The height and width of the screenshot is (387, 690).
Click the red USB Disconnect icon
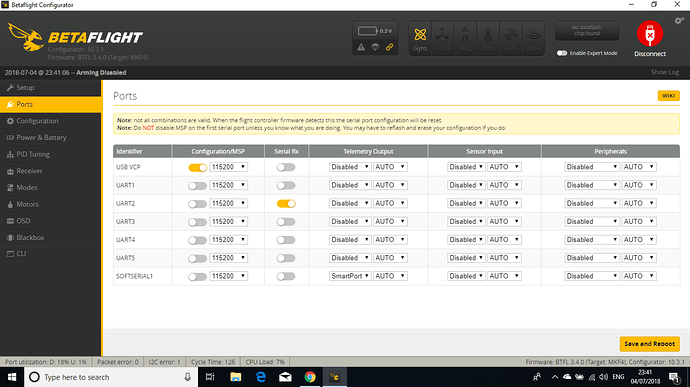point(650,33)
